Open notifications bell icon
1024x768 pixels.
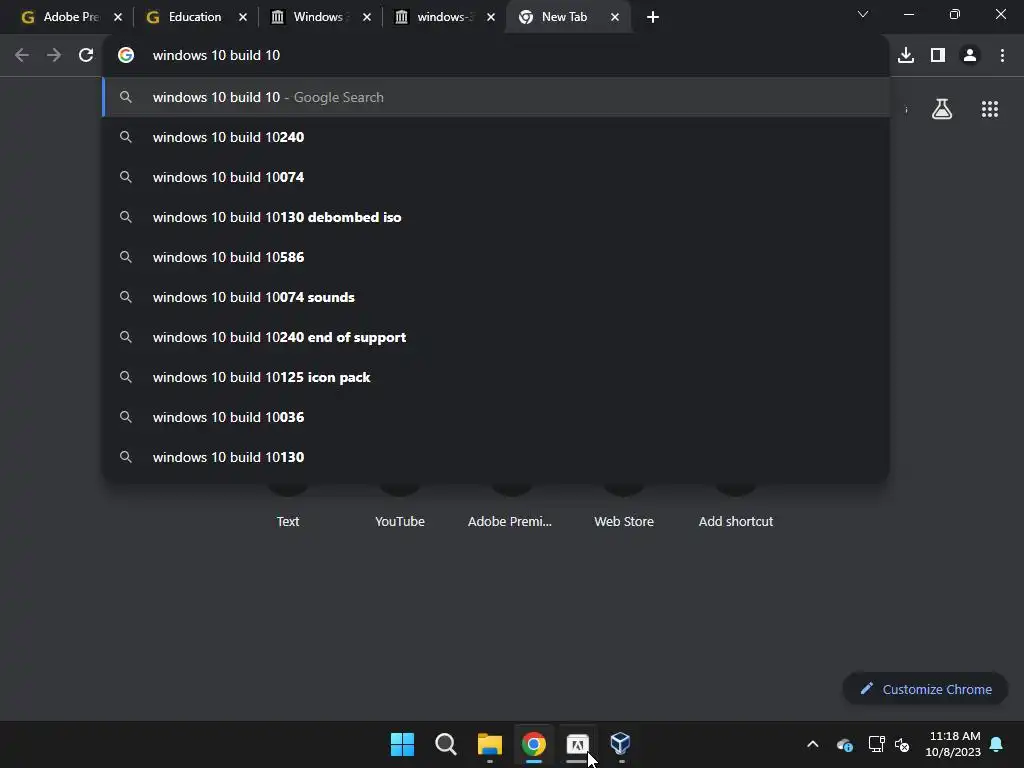997,744
